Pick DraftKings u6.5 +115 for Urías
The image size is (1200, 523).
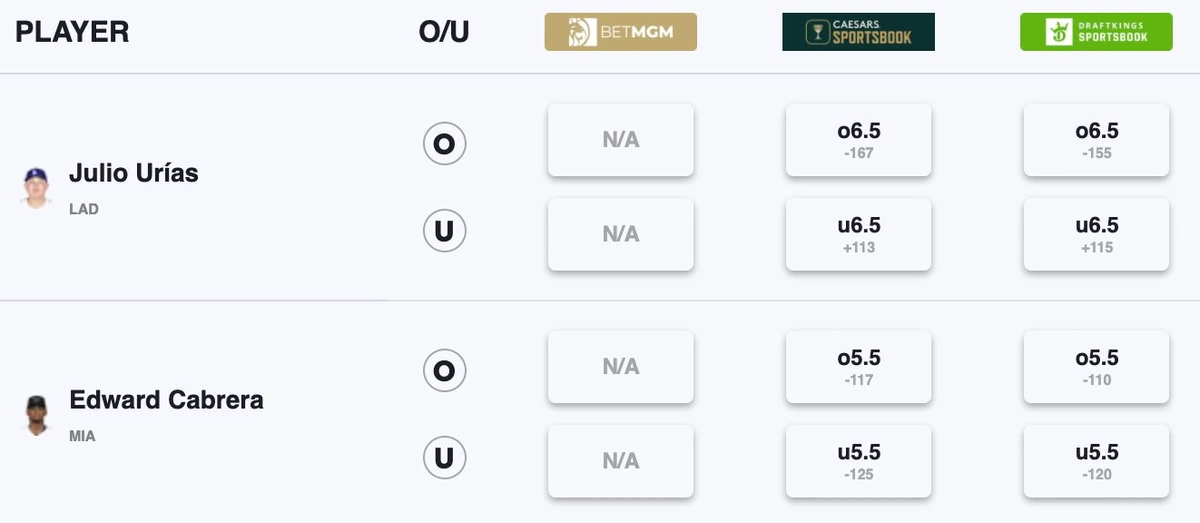click(1097, 234)
